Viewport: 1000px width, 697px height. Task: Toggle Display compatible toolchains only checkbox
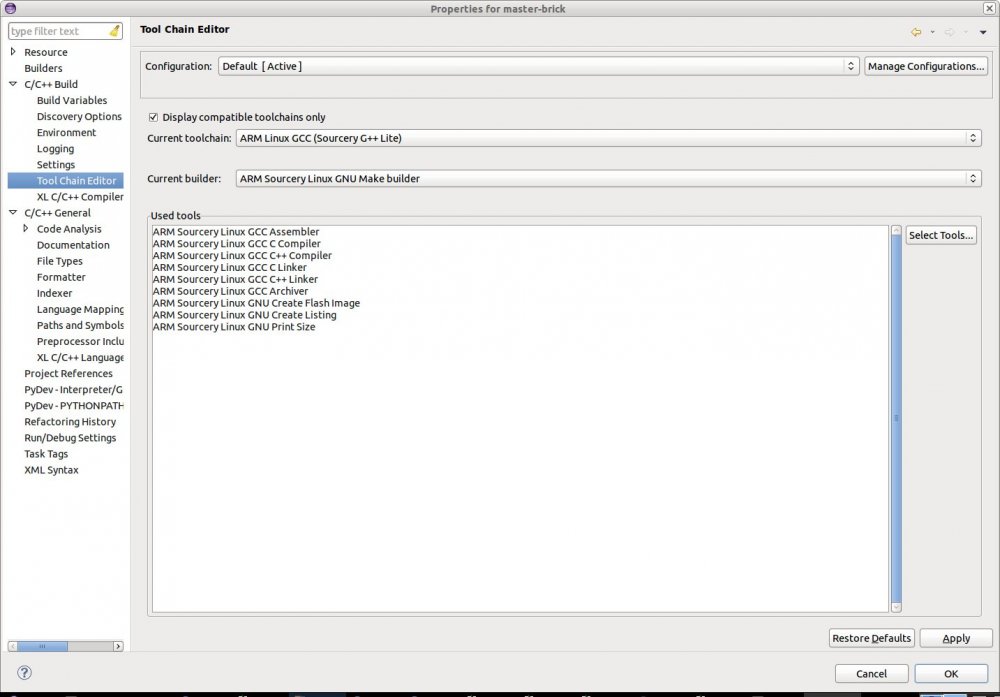154,117
